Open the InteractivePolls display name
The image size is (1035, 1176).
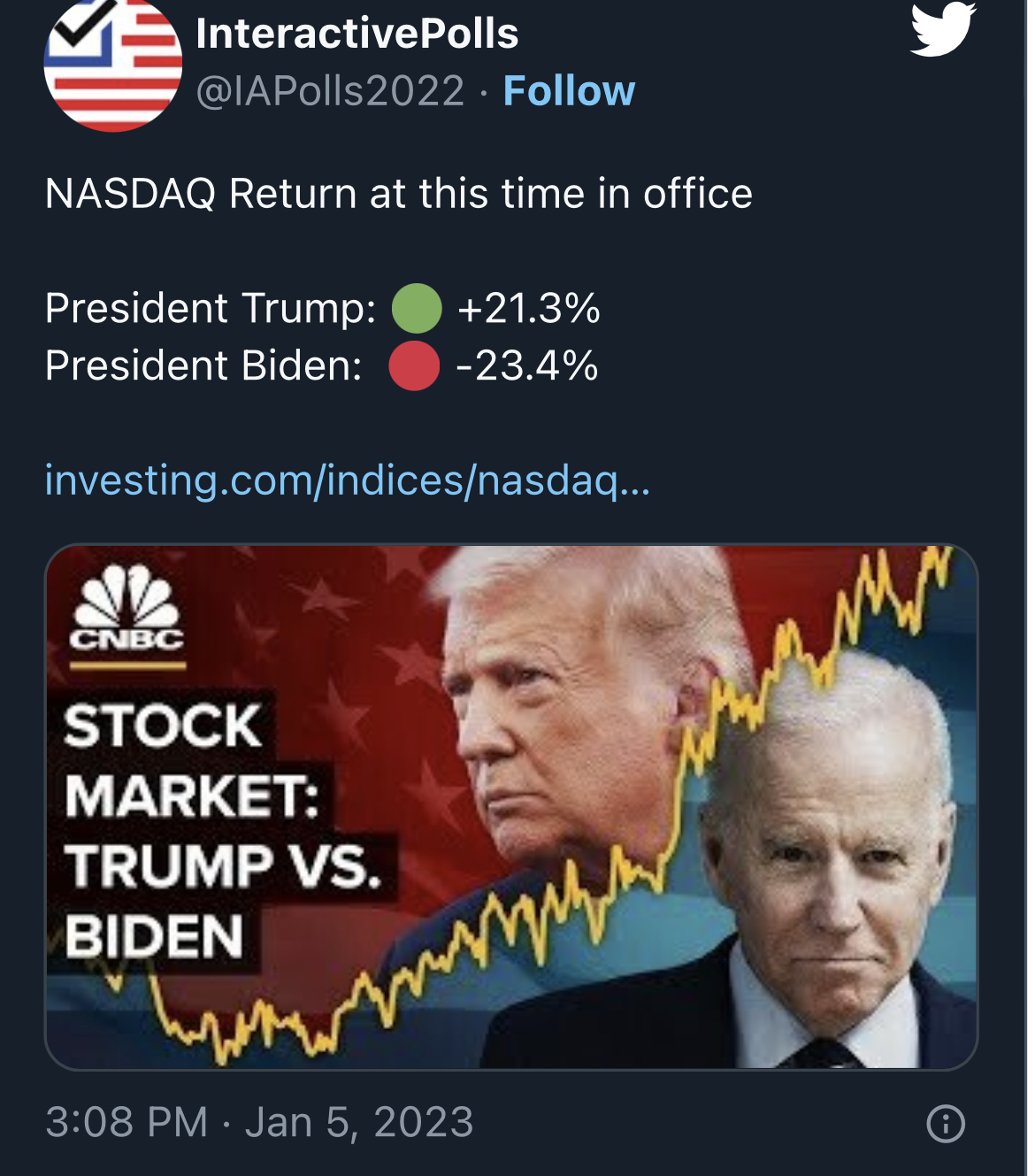tap(356, 34)
